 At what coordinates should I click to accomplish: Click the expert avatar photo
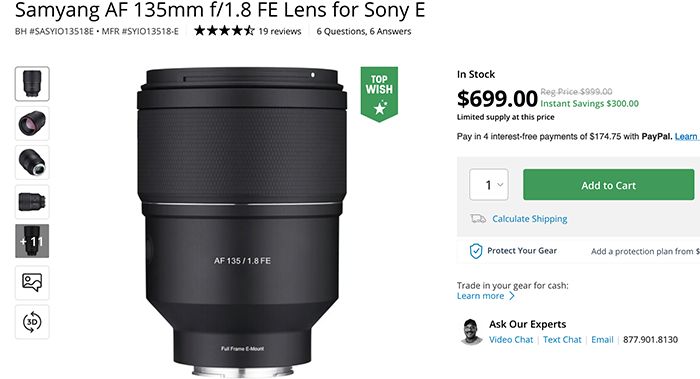471,332
